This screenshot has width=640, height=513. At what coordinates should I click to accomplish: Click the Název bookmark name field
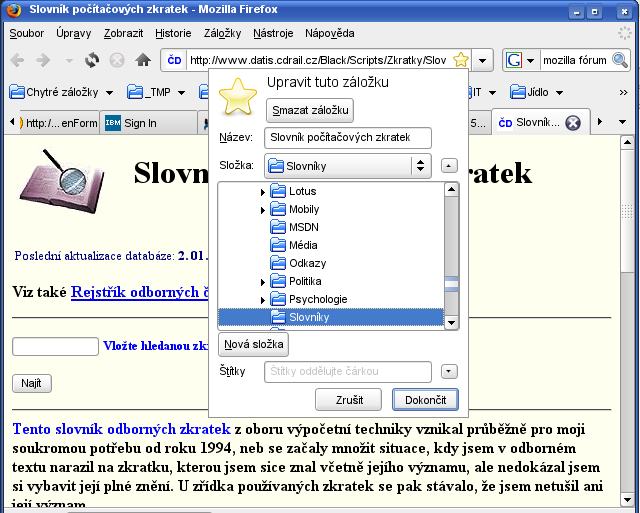coord(347,138)
